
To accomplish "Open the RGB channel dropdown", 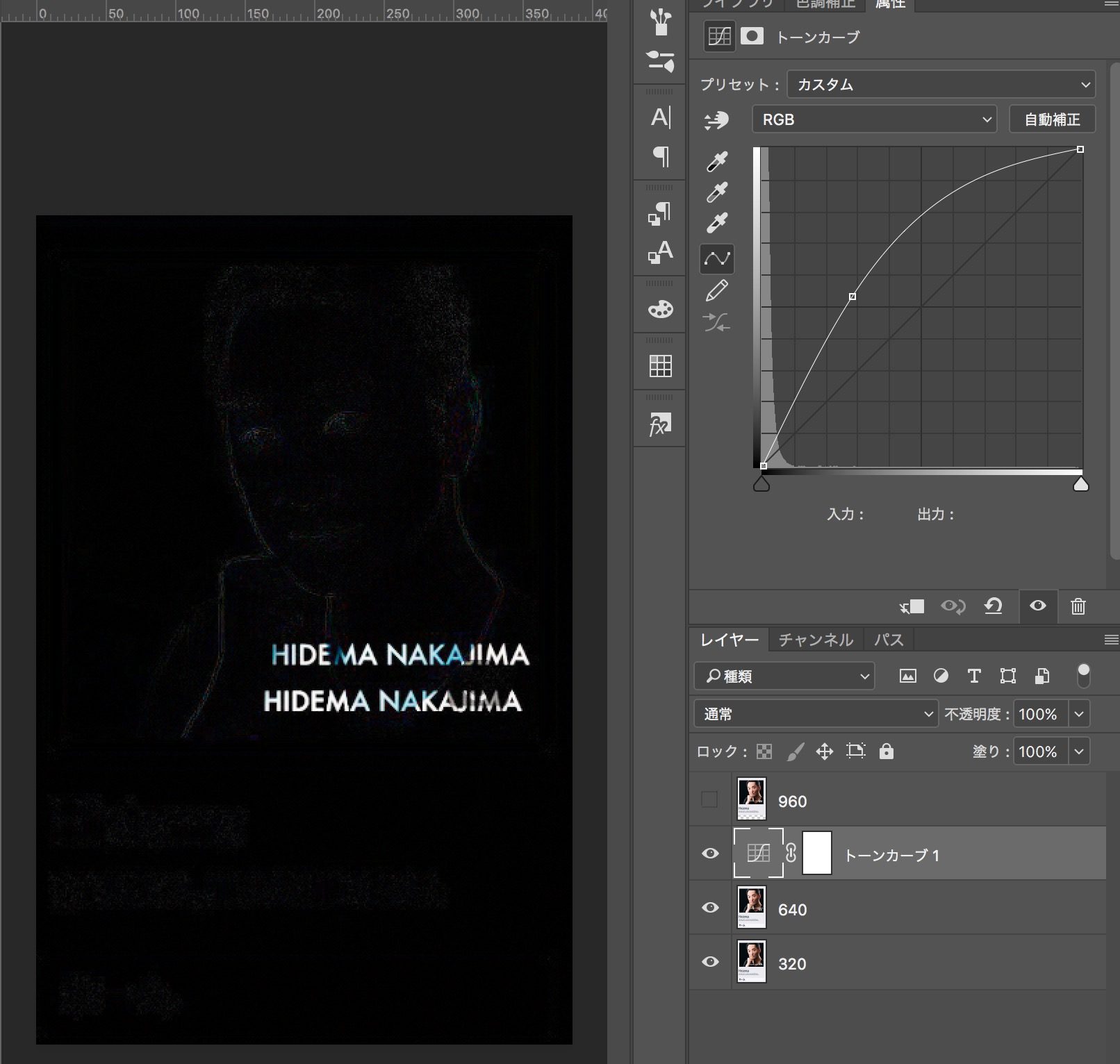I will [x=874, y=119].
